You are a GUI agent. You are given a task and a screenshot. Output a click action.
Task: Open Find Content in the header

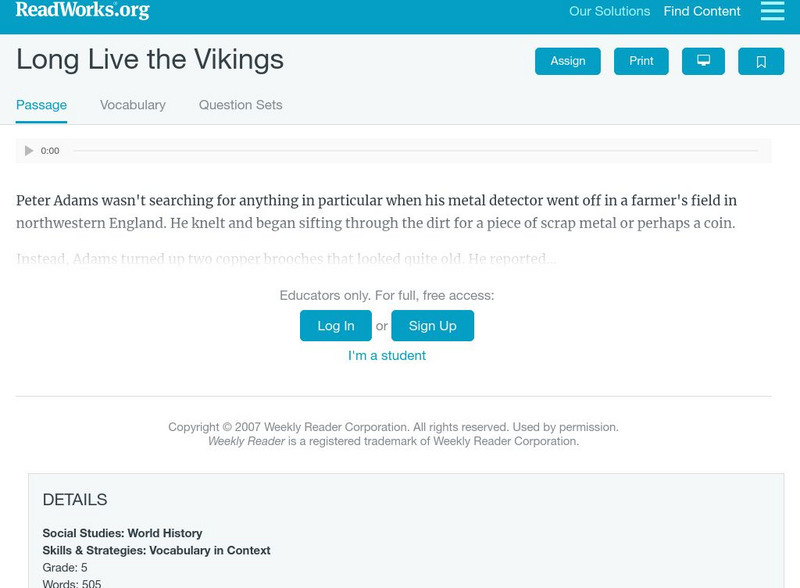[x=702, y=12]
